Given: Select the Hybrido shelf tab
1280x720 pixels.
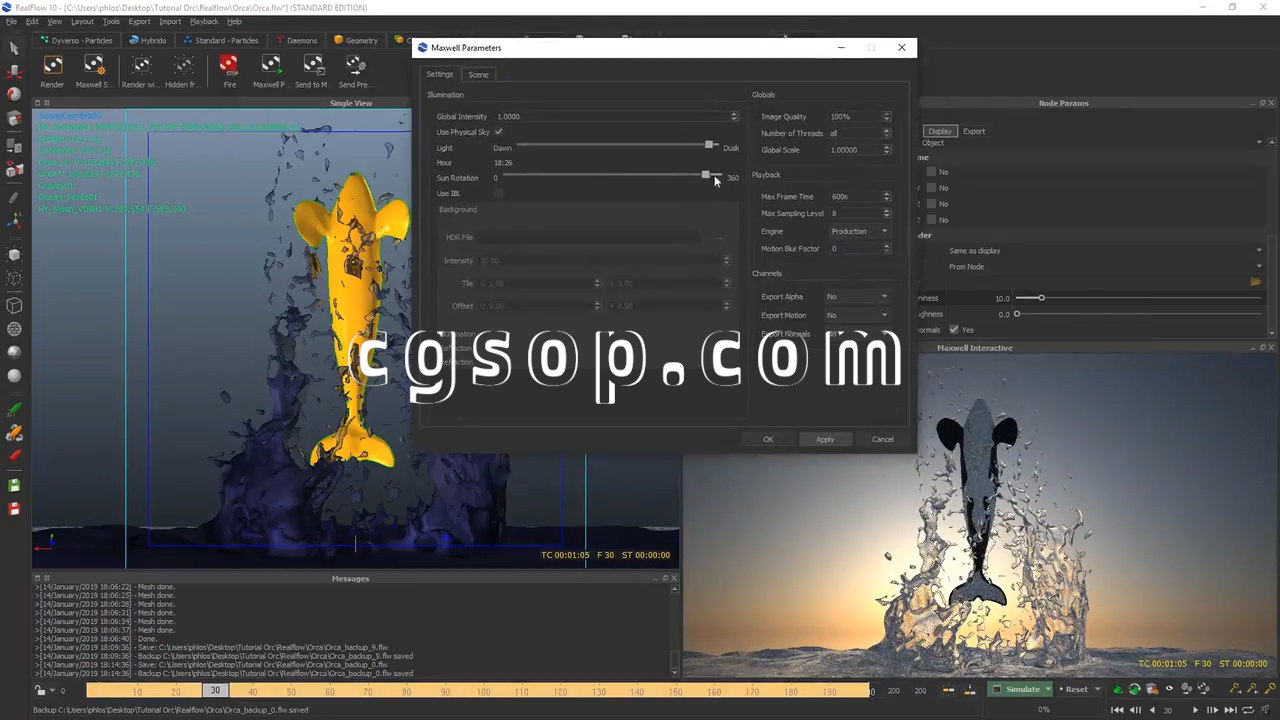Looking at the screenshot, I should (x=148, y=41).
